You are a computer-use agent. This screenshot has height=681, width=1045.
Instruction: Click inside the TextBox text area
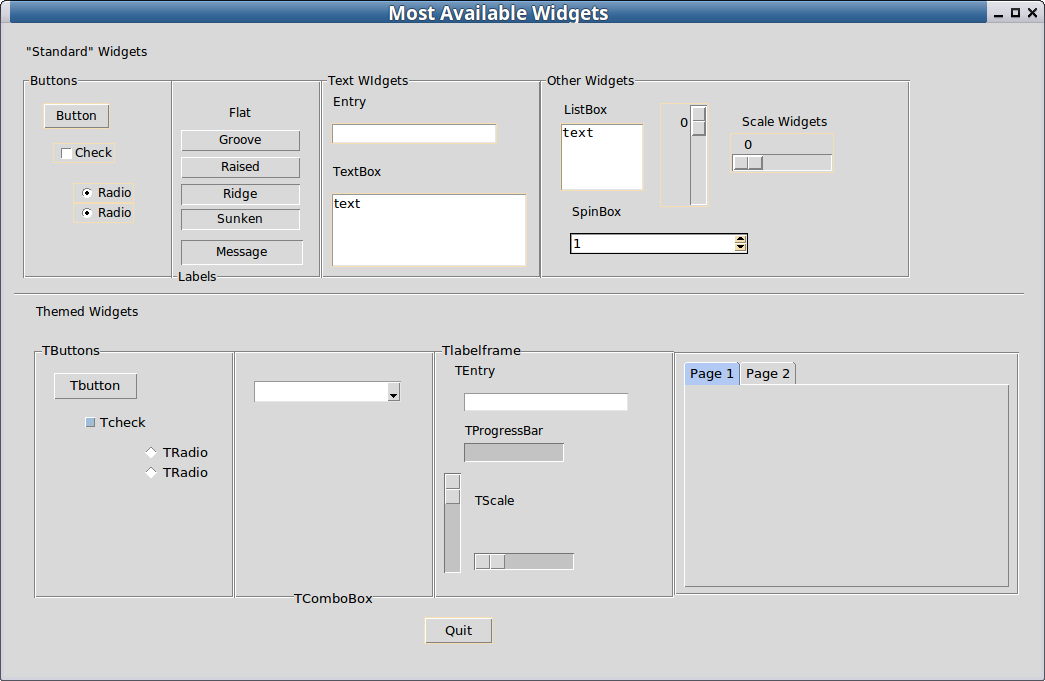428,230
